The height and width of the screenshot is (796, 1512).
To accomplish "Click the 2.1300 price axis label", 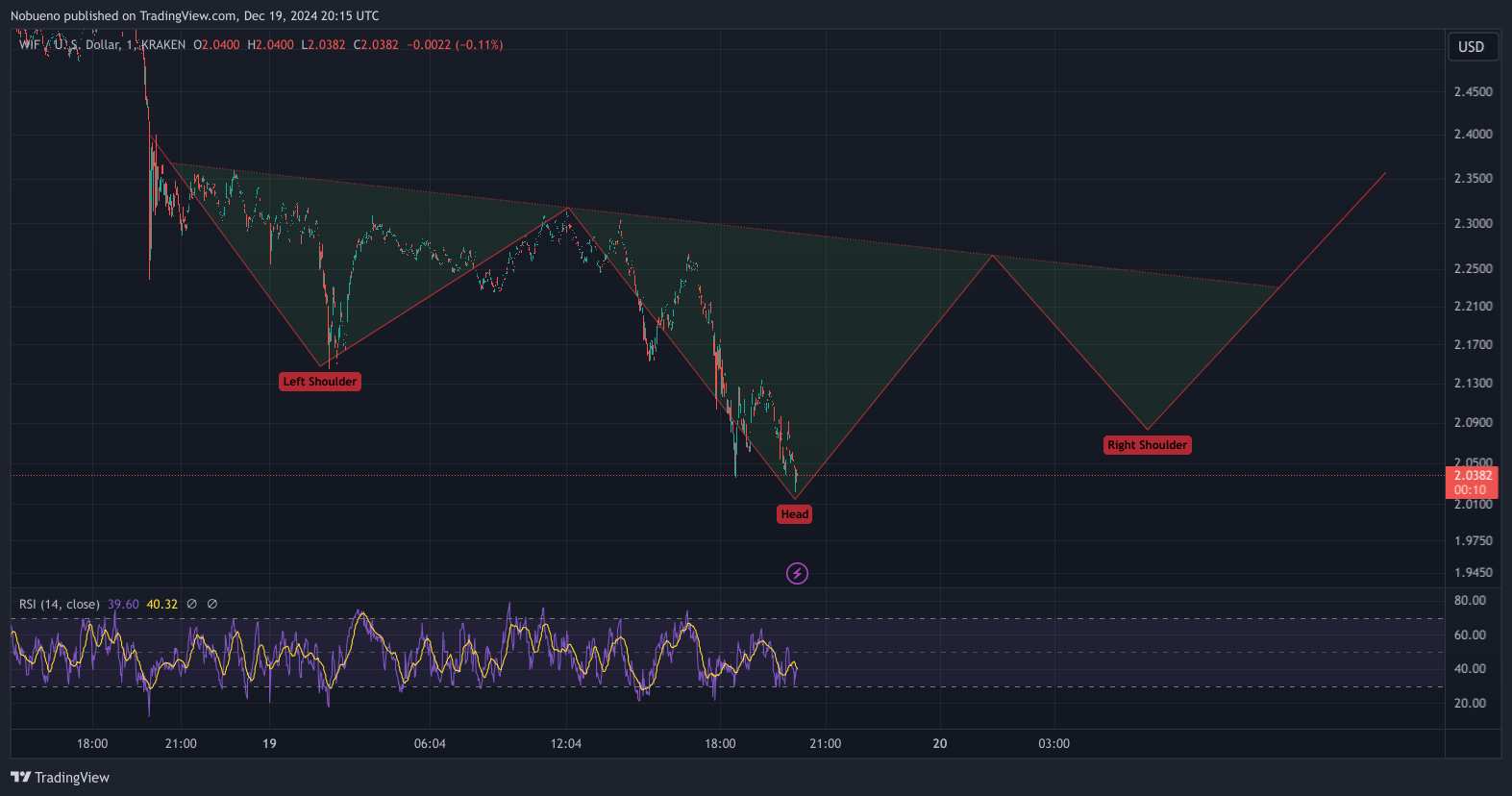I will [1473, 383].
